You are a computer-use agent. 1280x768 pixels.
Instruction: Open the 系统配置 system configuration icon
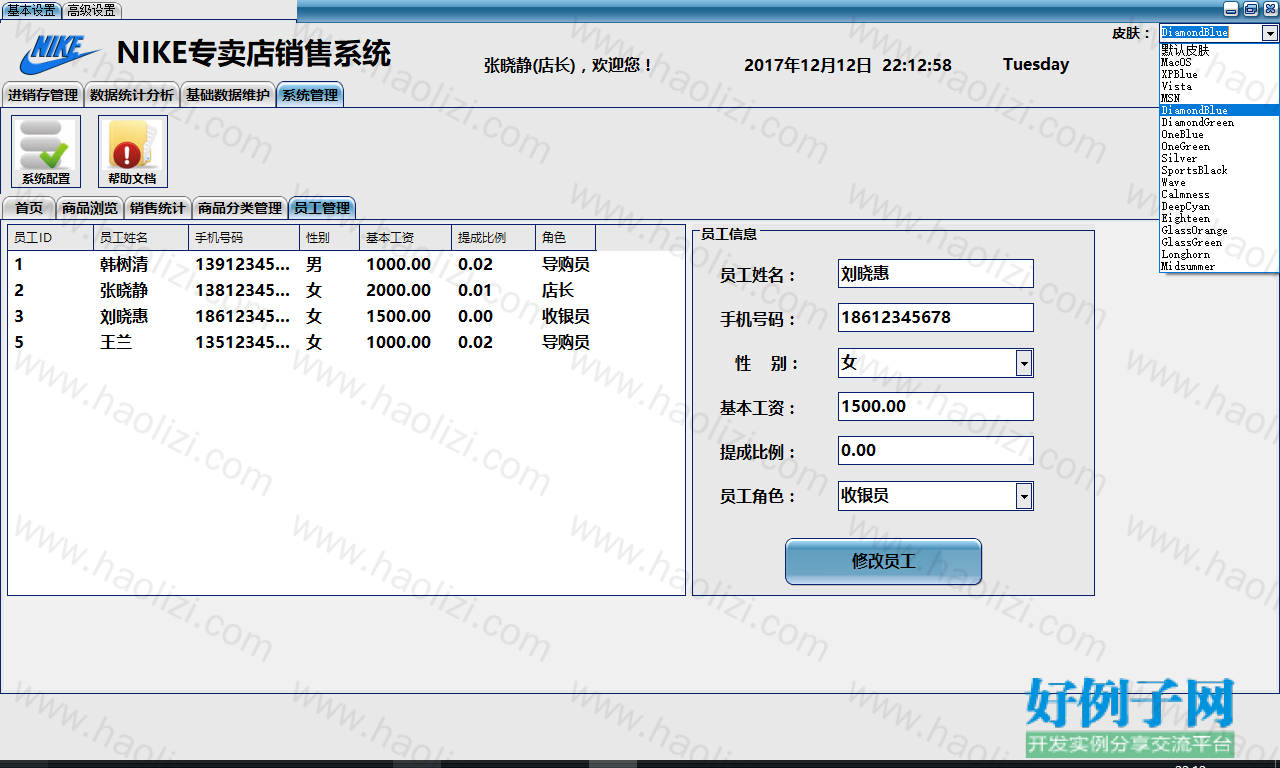click(46, 151)
